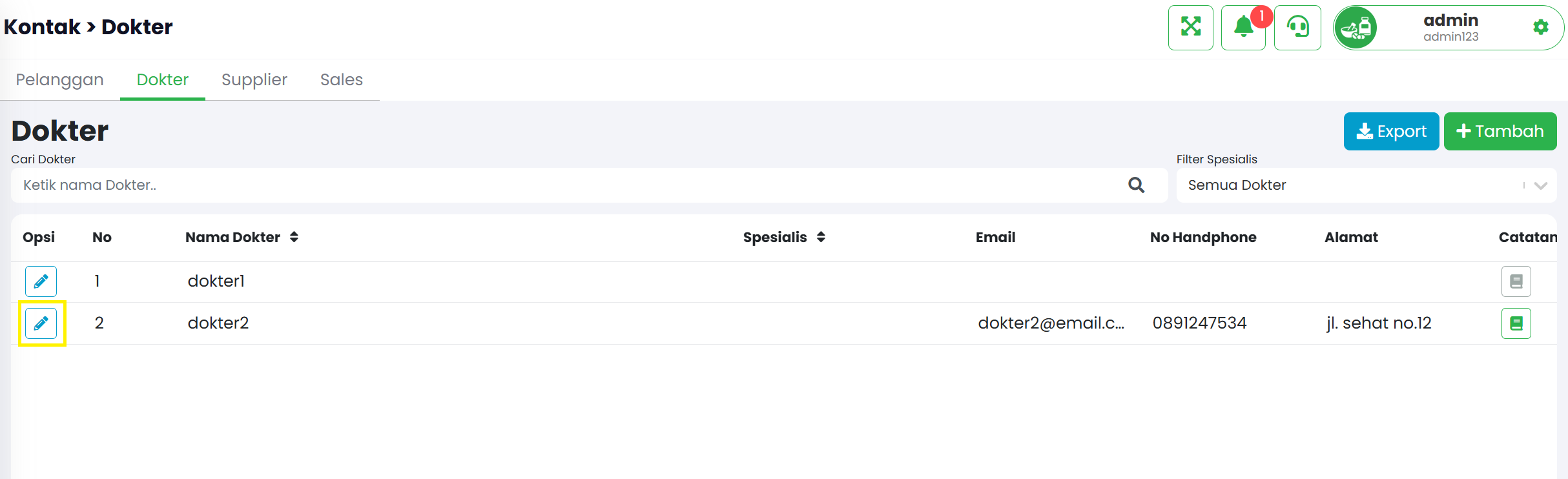The height and width of the screenshot is (479, 1568).
Task: Edit dokter2 with pencil icon
Action: [41, 323]
